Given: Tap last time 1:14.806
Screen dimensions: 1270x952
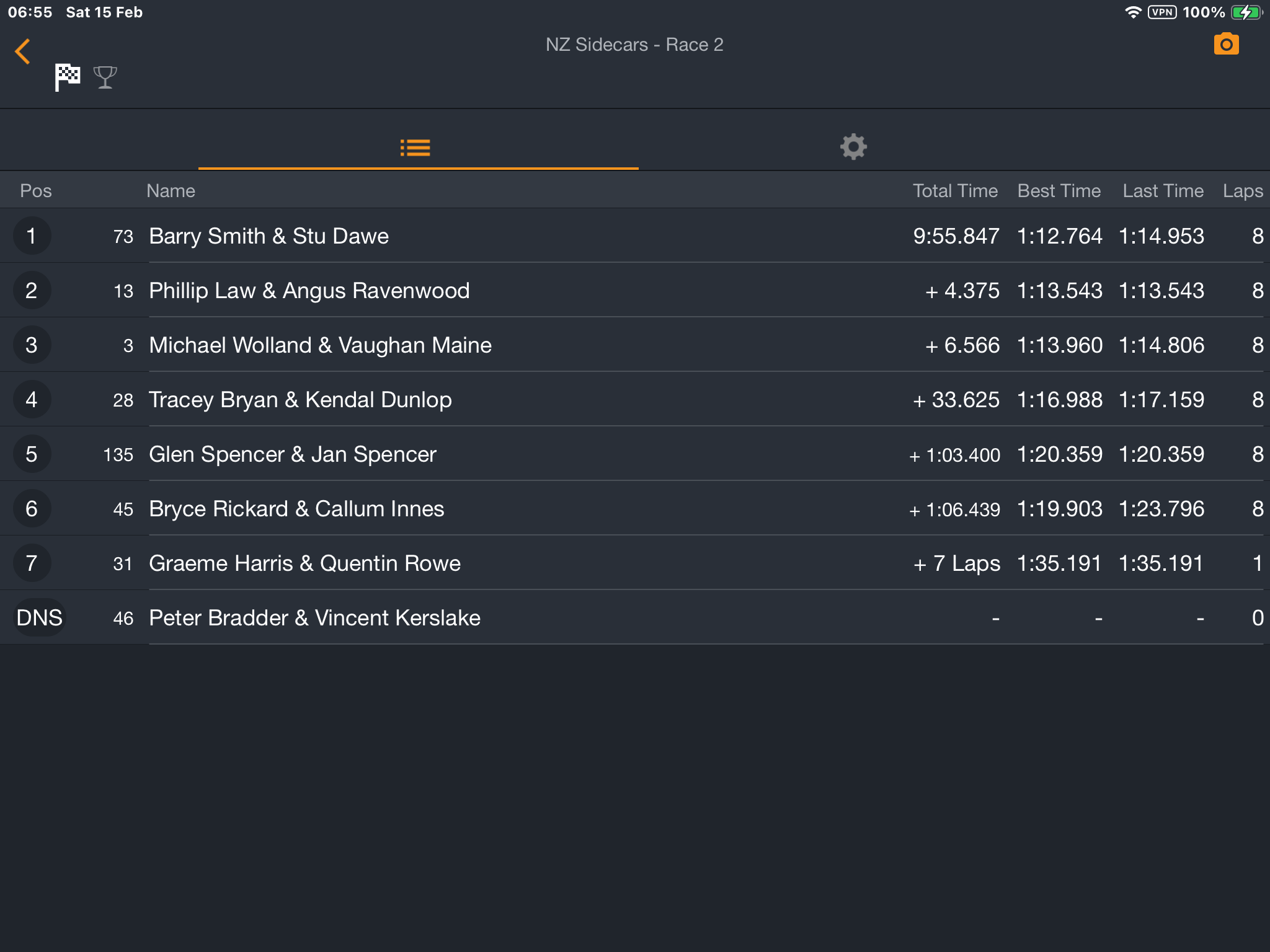Looking at the screenshot, I should [x=1161, y=345].
